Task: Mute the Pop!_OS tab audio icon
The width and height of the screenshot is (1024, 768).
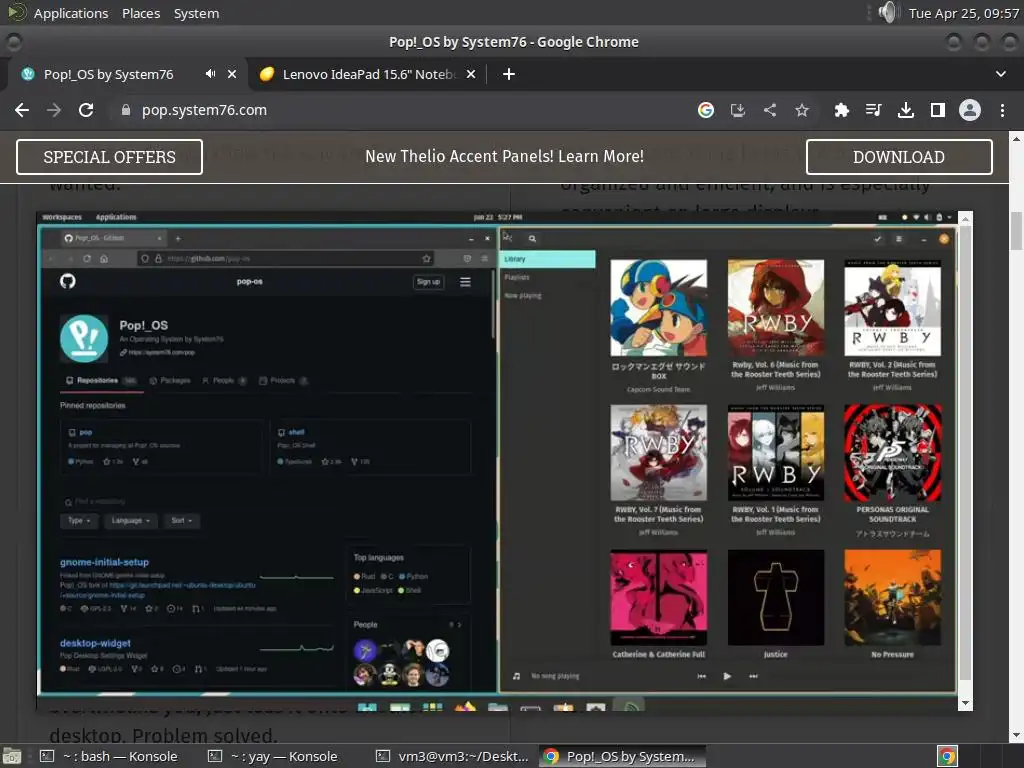Action: pos(210,74)
